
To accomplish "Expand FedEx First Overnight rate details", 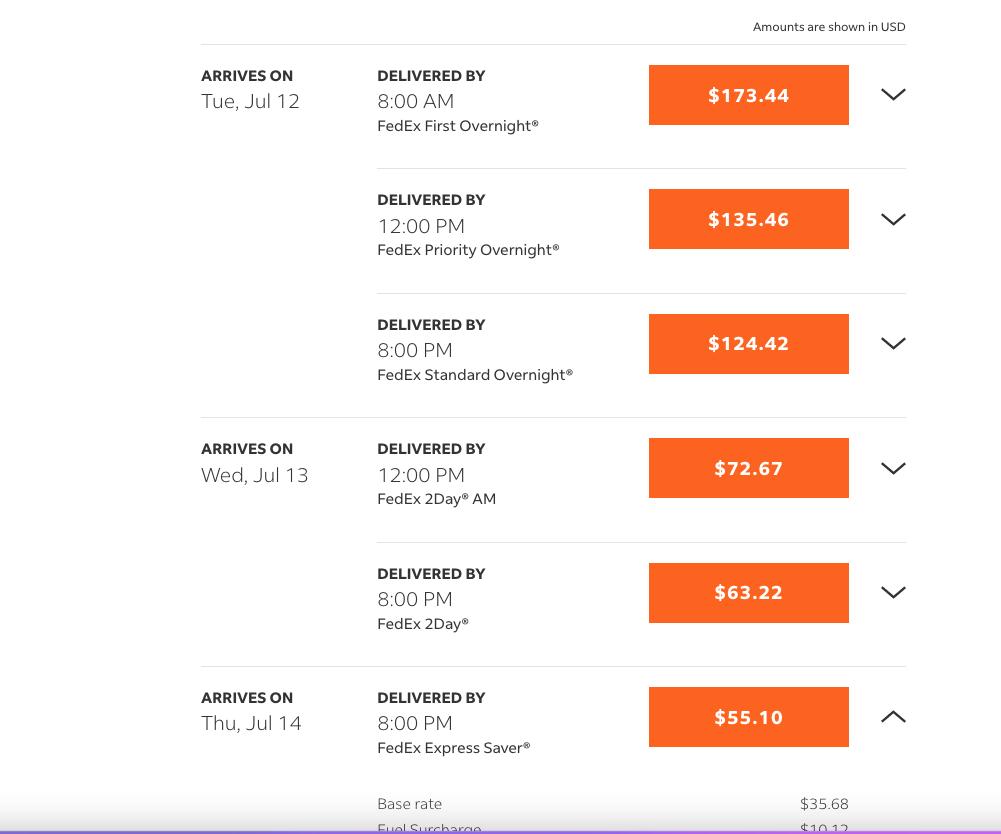I will click(x=893, y=95).
